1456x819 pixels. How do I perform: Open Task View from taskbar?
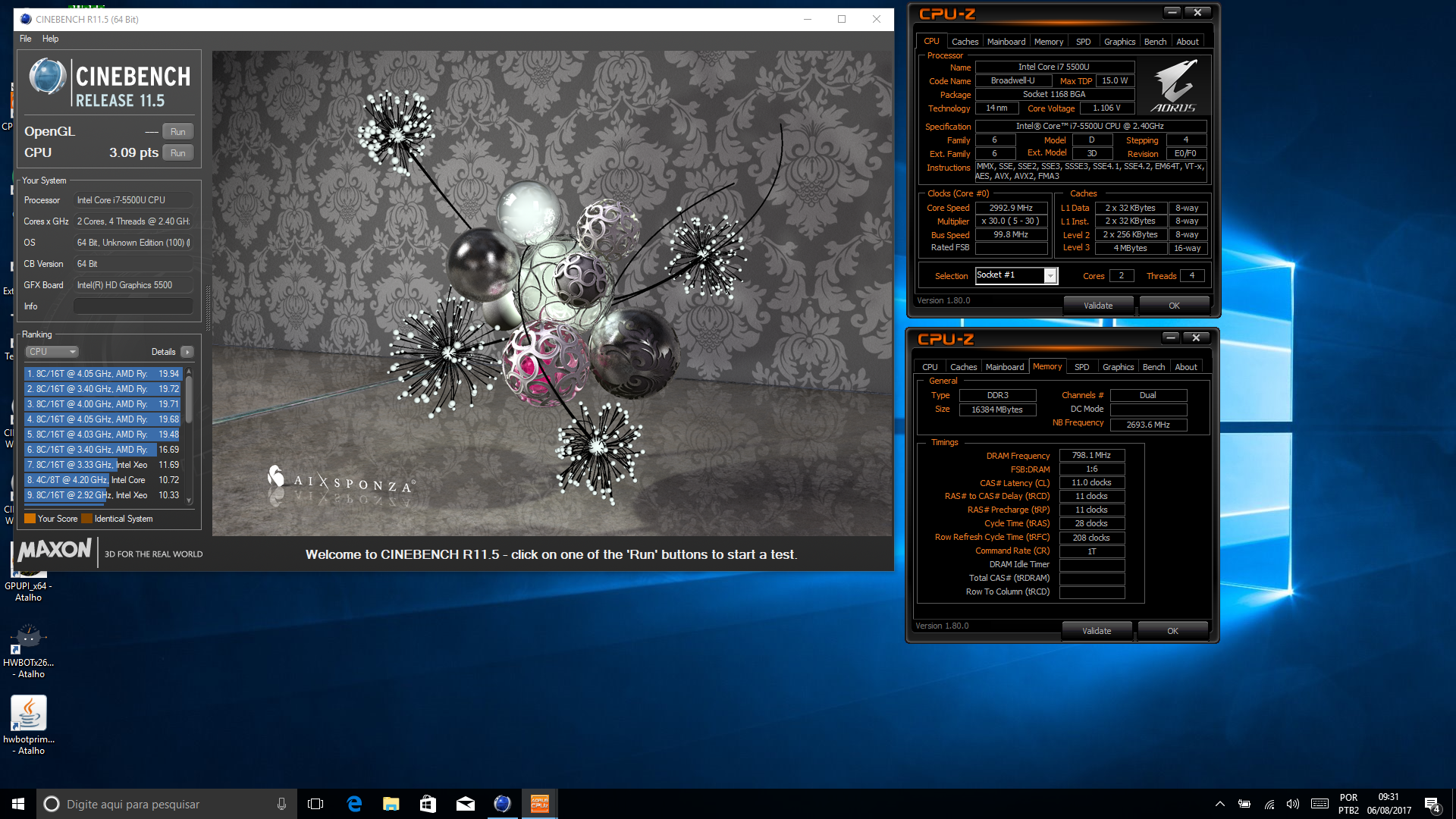[x=315, y=804]
